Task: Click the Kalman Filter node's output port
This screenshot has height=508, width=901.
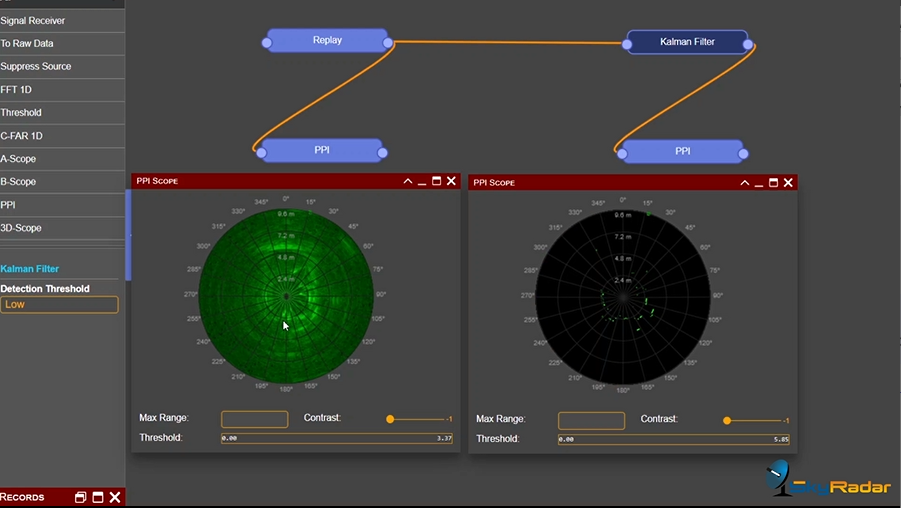Action: (748, 44)
